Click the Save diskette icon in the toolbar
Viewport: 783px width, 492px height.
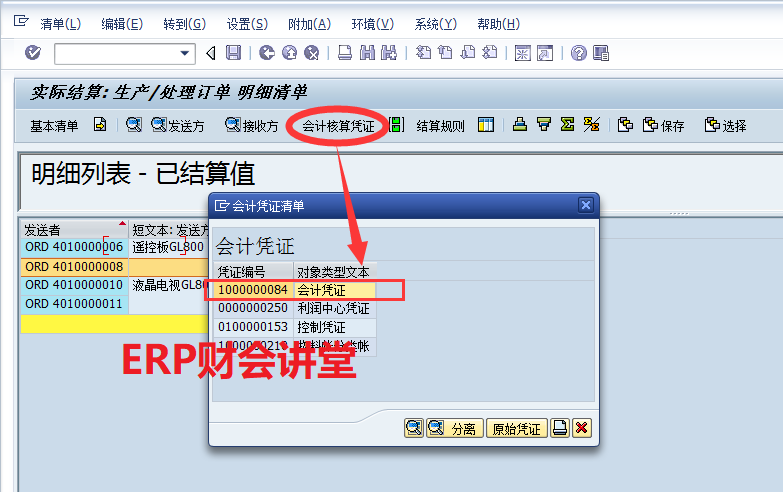[x=233, y=53]
